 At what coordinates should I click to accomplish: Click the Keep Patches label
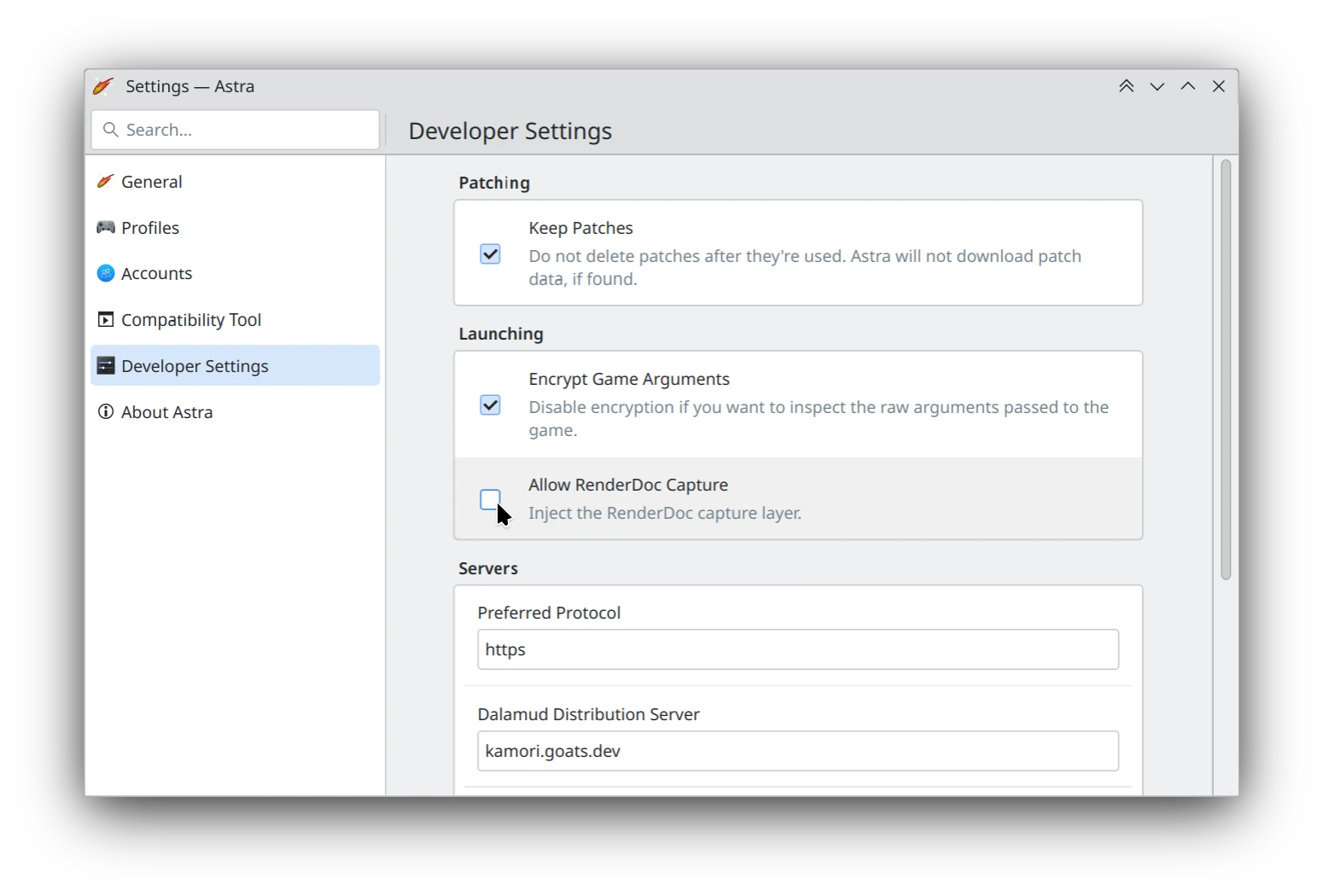580,228
